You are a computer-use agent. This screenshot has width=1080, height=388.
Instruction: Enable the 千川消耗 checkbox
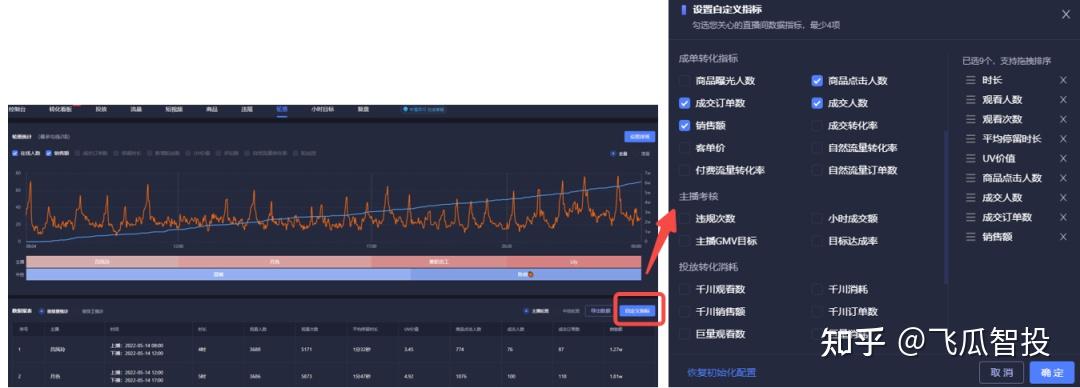817,289
